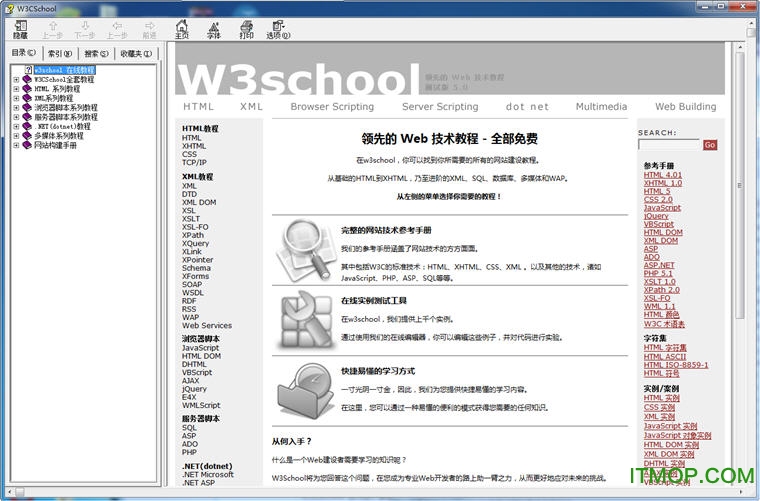Select the W3school 在线教程 tree item
The image size is (760, 501).
[64, 70]
